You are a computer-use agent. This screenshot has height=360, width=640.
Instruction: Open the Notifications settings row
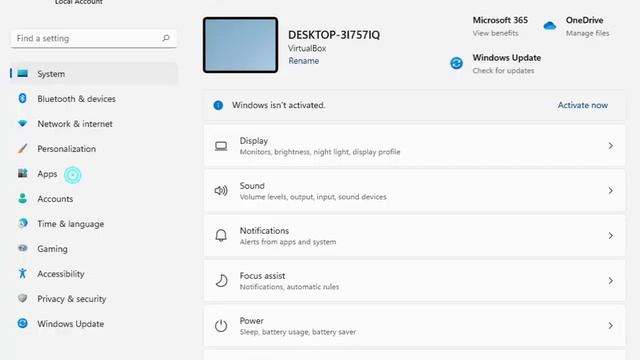(414, 236)
